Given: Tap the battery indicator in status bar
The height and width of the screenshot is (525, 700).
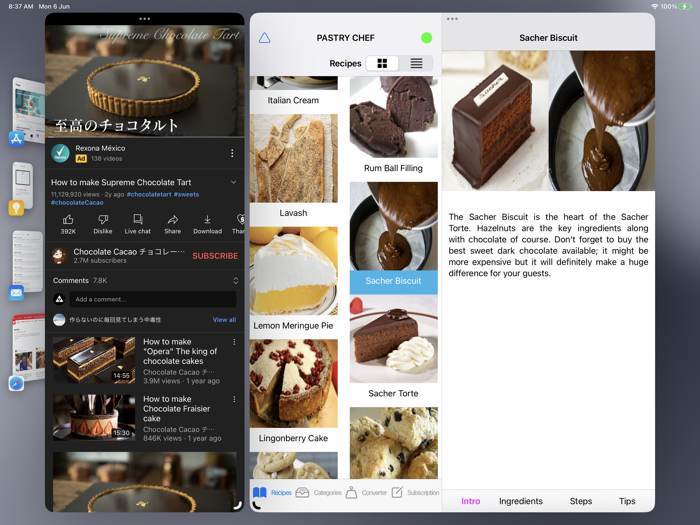Looking at the screenshot, I should point(685,6).
